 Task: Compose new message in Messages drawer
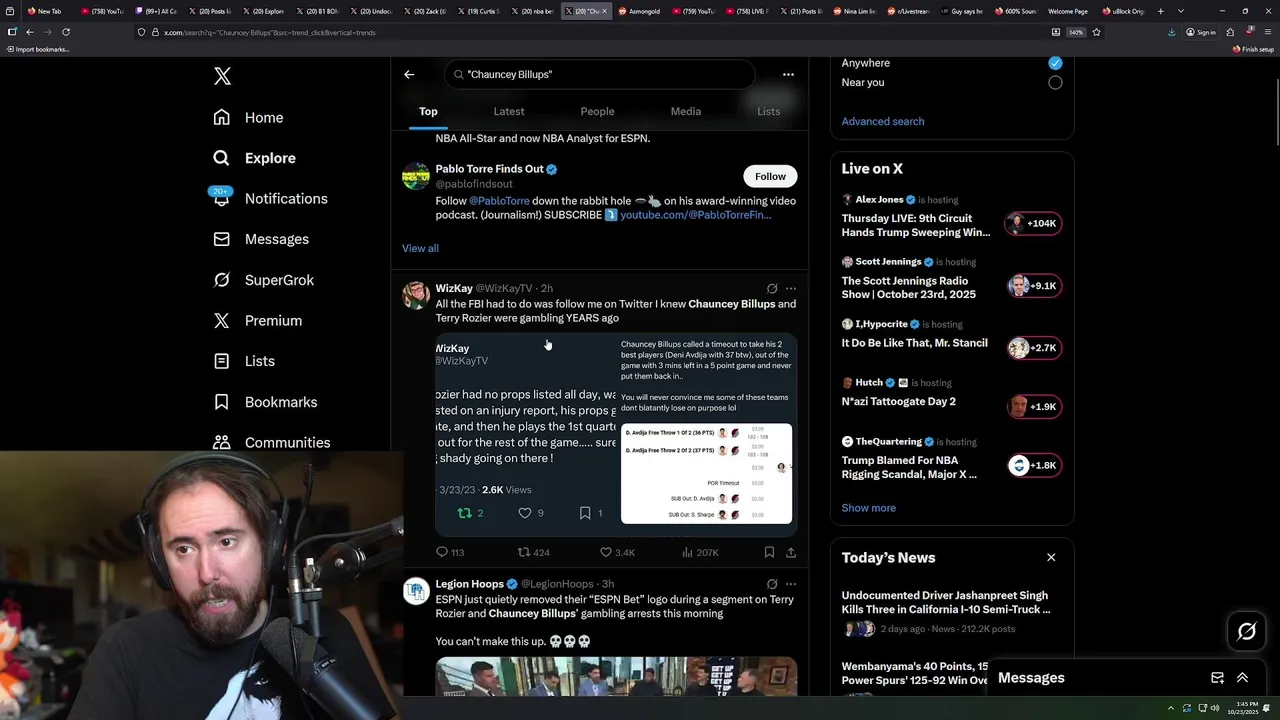pos(1217,678)
